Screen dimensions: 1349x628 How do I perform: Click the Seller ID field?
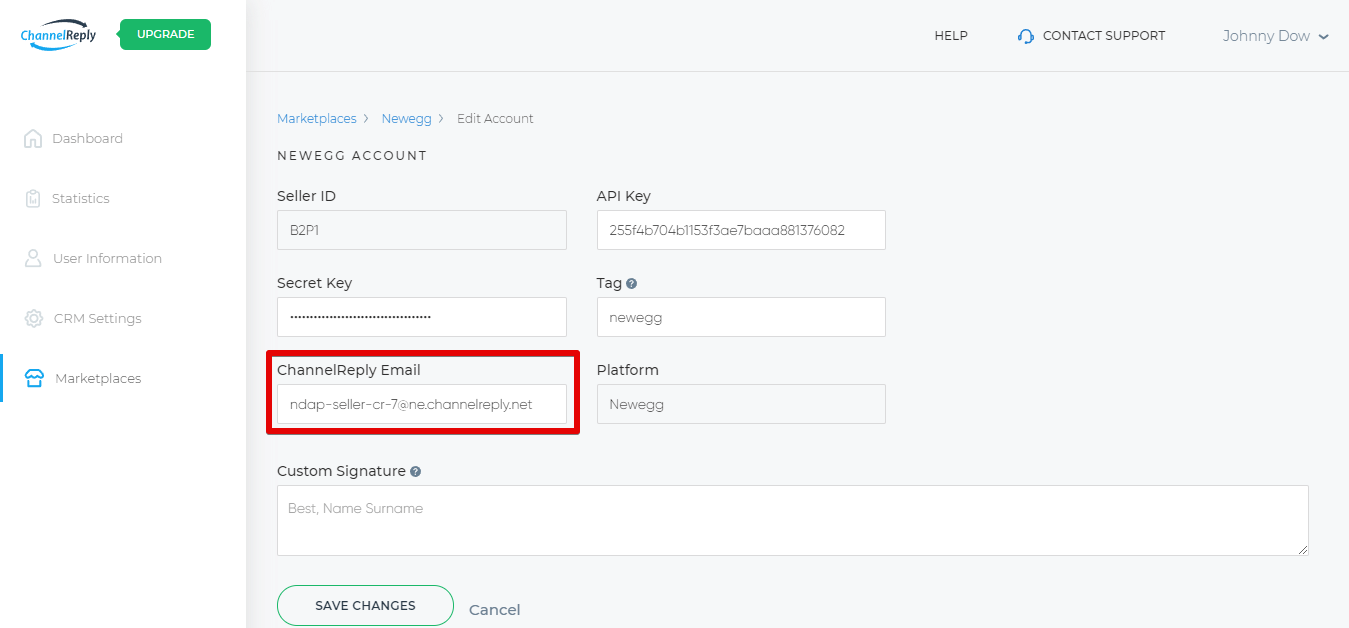click(x=422, y=230)
